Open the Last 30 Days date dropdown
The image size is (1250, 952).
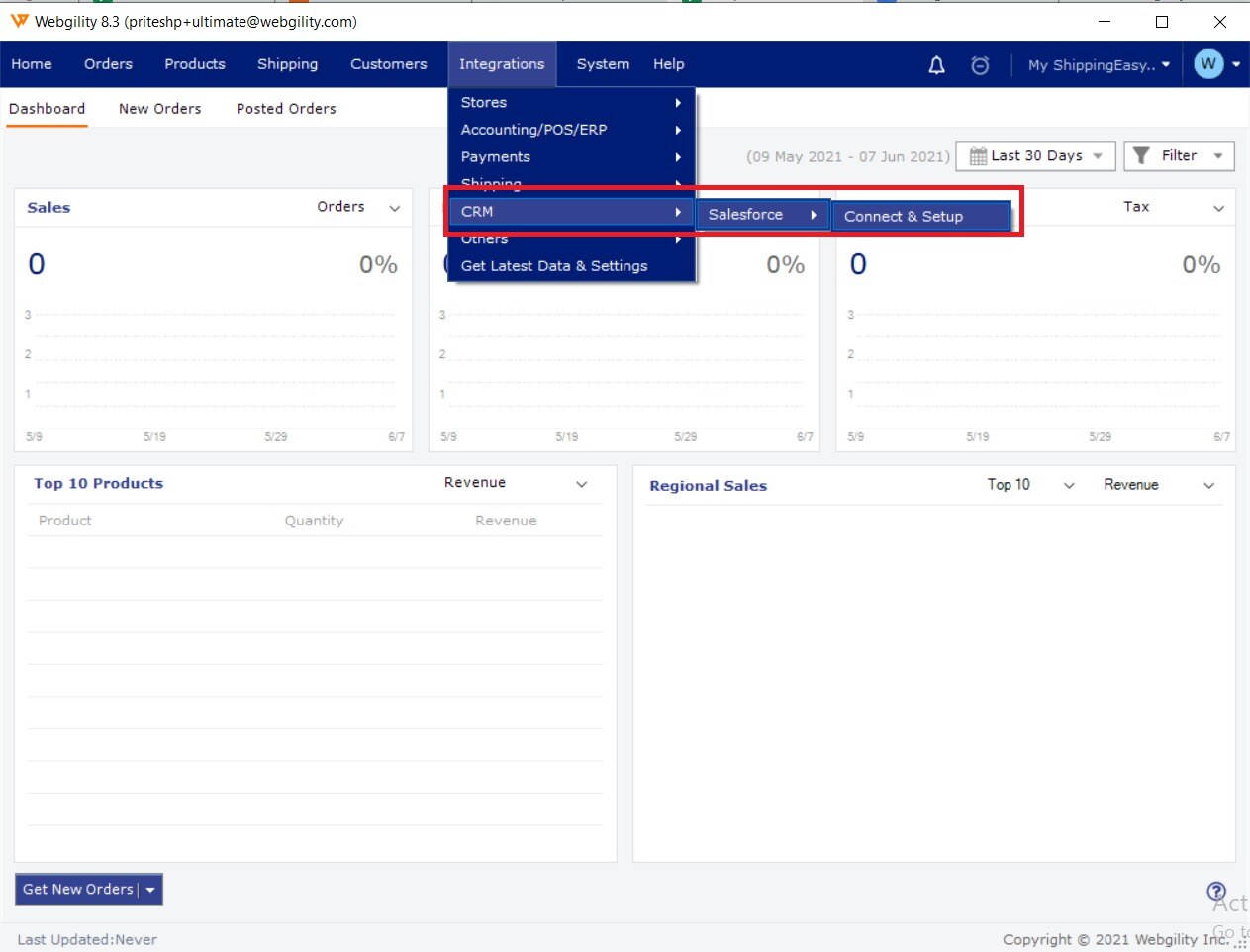tap(1036, 156)
